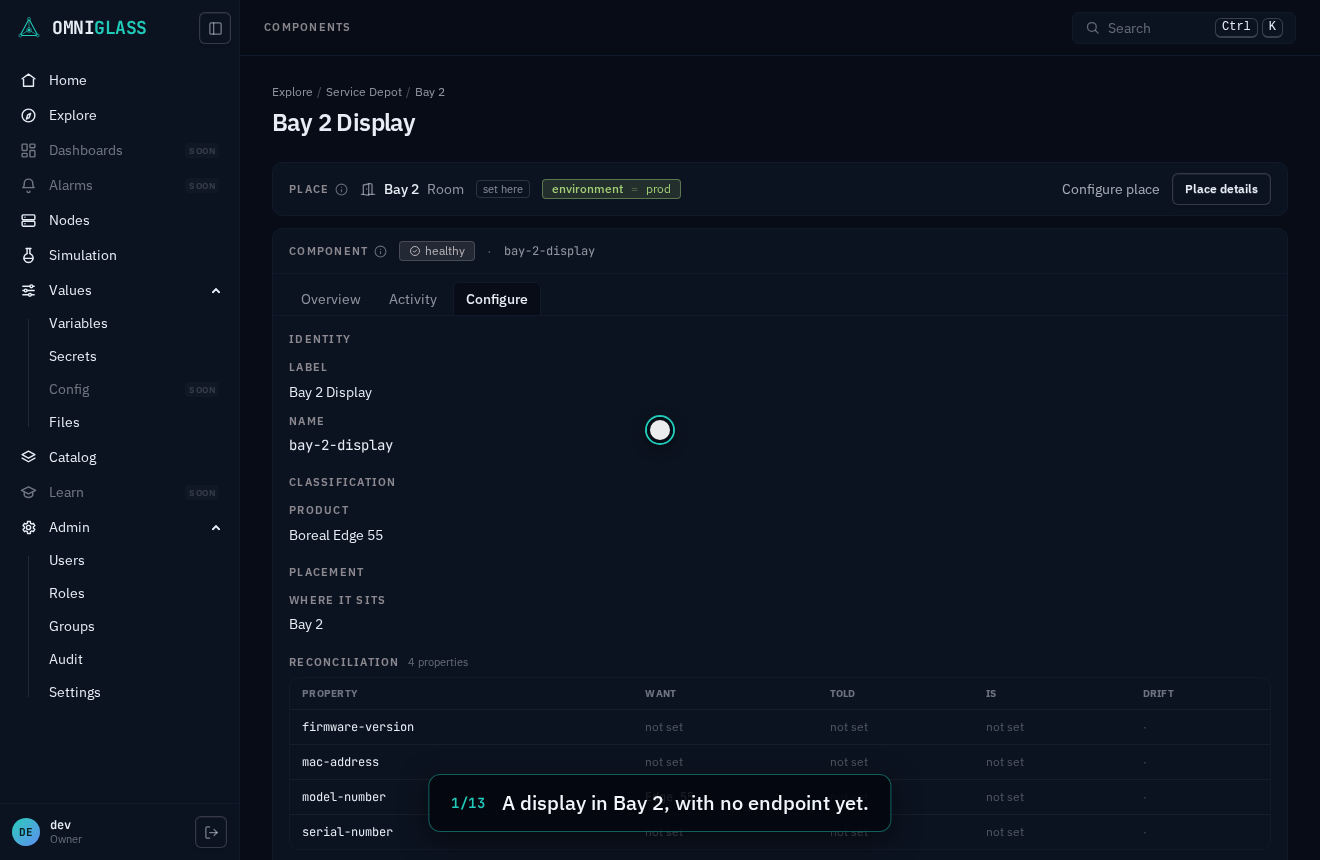The image size is (1320, 860).
Task: Click the healthy status badge
Action: (x=437, y=251)
